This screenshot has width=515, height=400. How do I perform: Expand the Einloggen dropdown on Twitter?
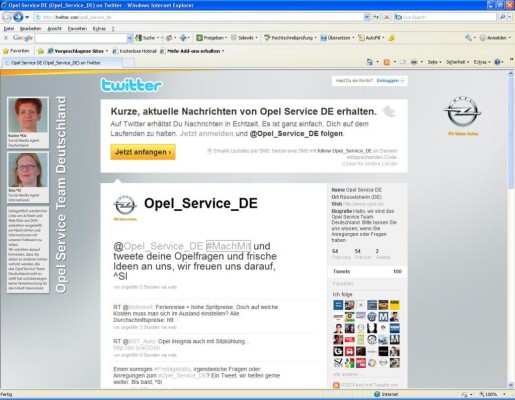pos(402,81)
